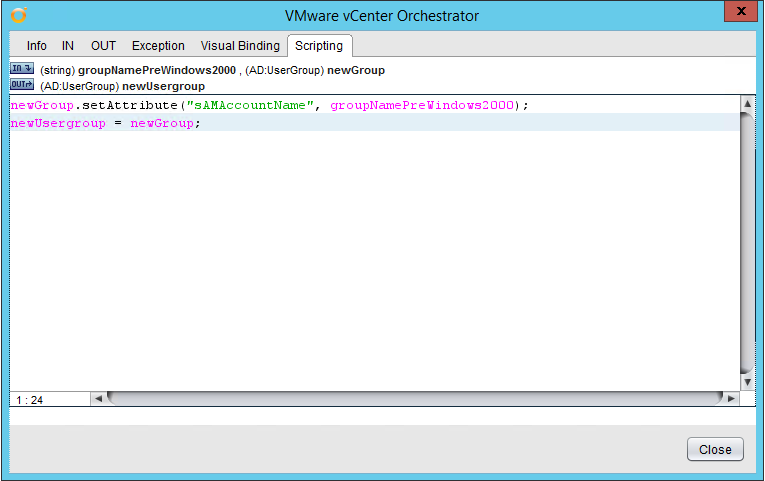
Task: Click groupNamePreWindows2000 input parameter
Action: pyautogui.click(x=157, y=70)
